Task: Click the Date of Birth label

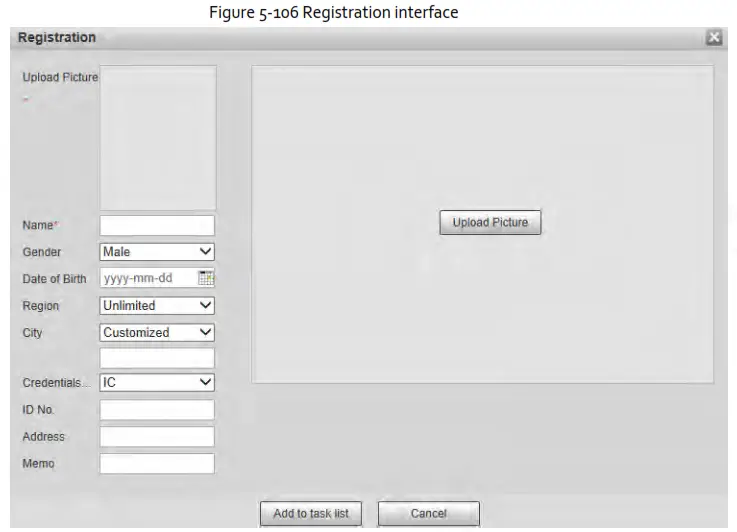Action: point(55,279)
